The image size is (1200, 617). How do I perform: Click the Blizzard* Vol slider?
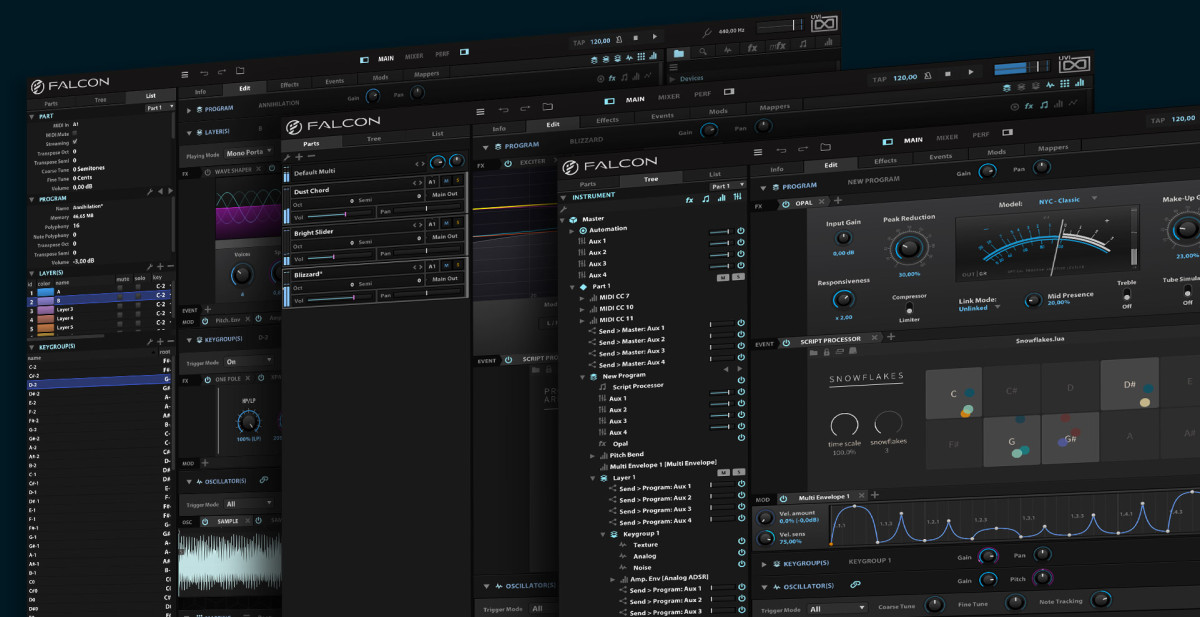pyautogui.click(x=342, y=297)
